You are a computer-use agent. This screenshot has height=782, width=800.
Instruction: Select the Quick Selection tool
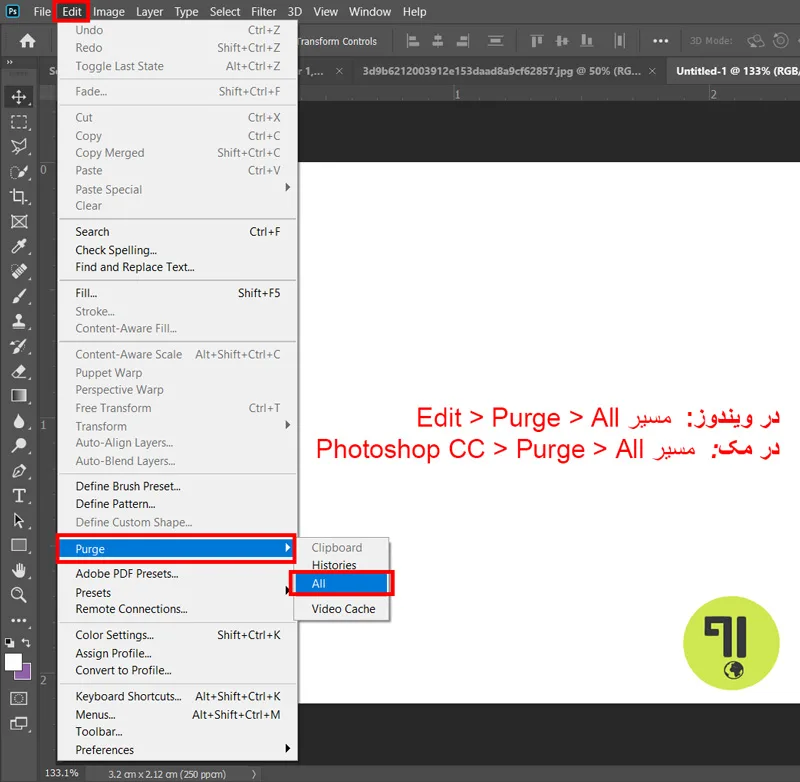coord(19,172)
